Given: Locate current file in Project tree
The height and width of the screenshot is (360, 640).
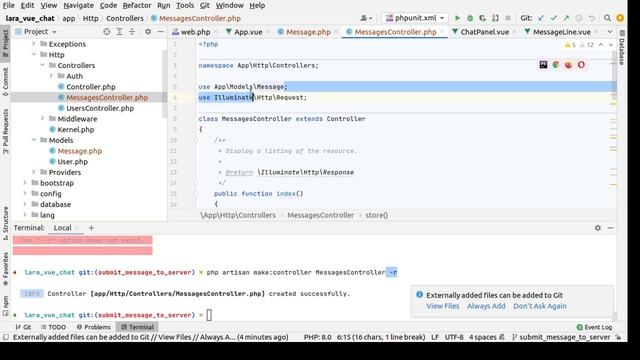Looking at the screenshot, I should tap(107, 31).
